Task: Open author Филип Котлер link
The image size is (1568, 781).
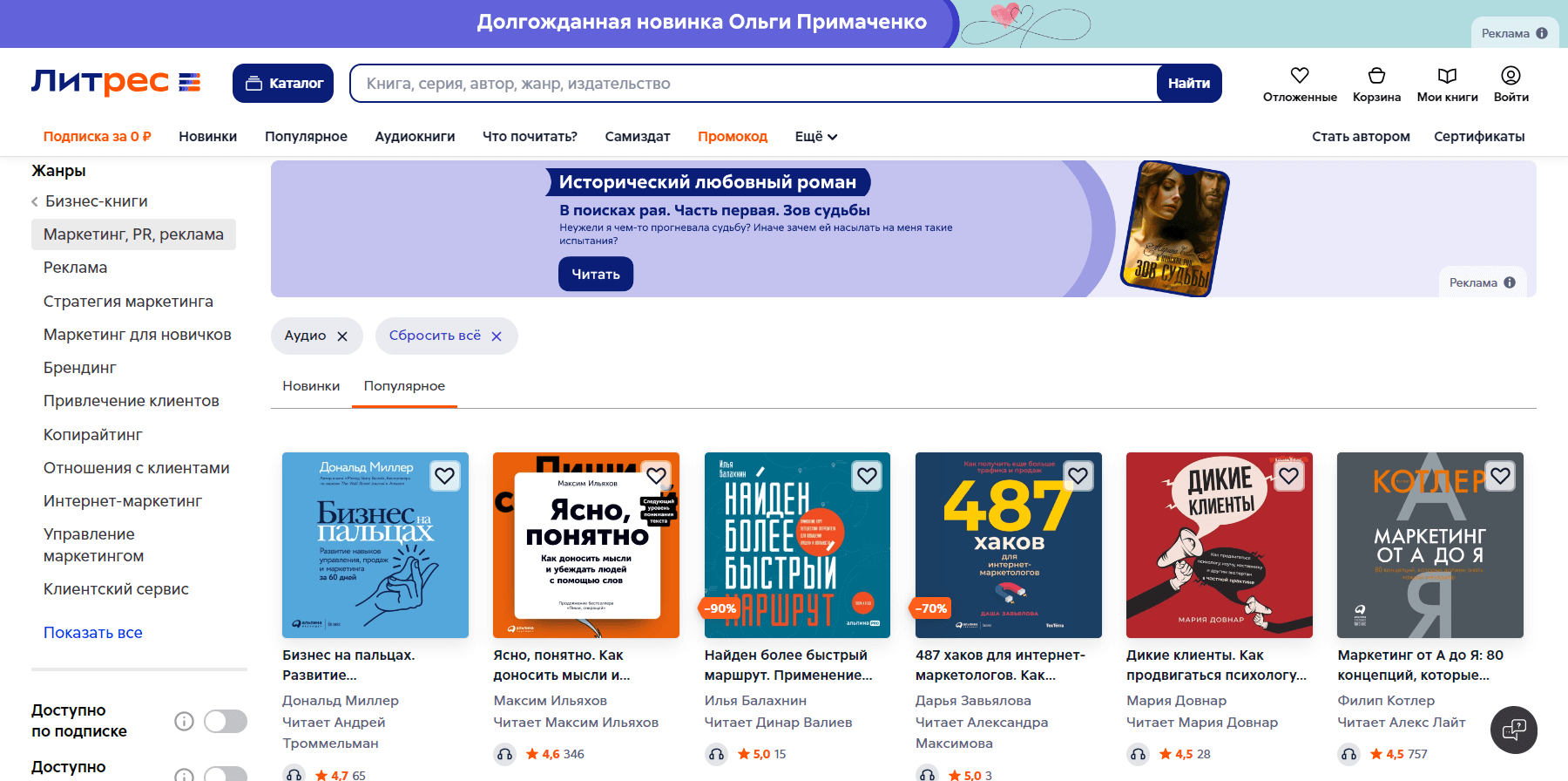Action: pyautogui.click(x=1386, y=701)
